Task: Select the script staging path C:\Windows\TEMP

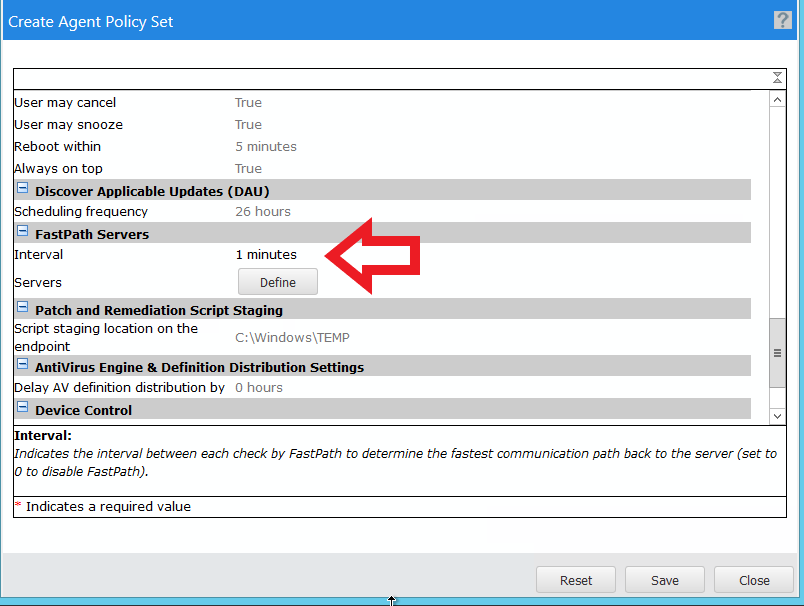Action: point(292,338)
